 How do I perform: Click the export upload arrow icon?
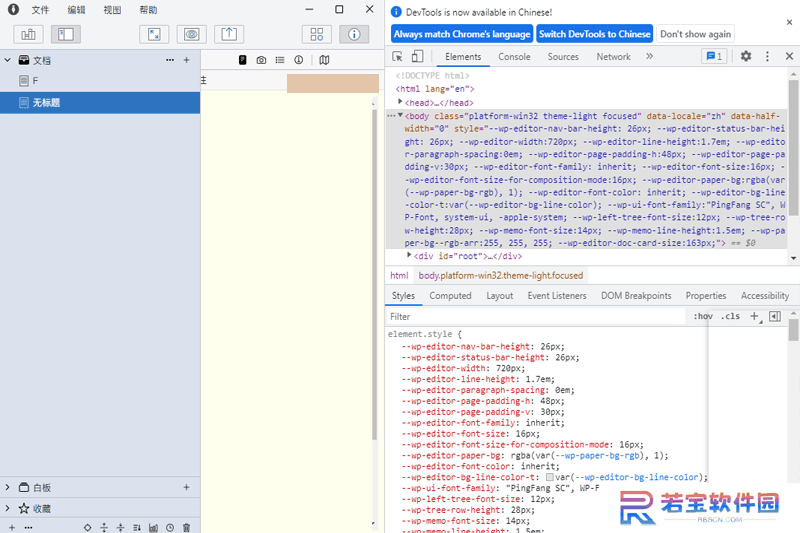(x=229, y=34)
